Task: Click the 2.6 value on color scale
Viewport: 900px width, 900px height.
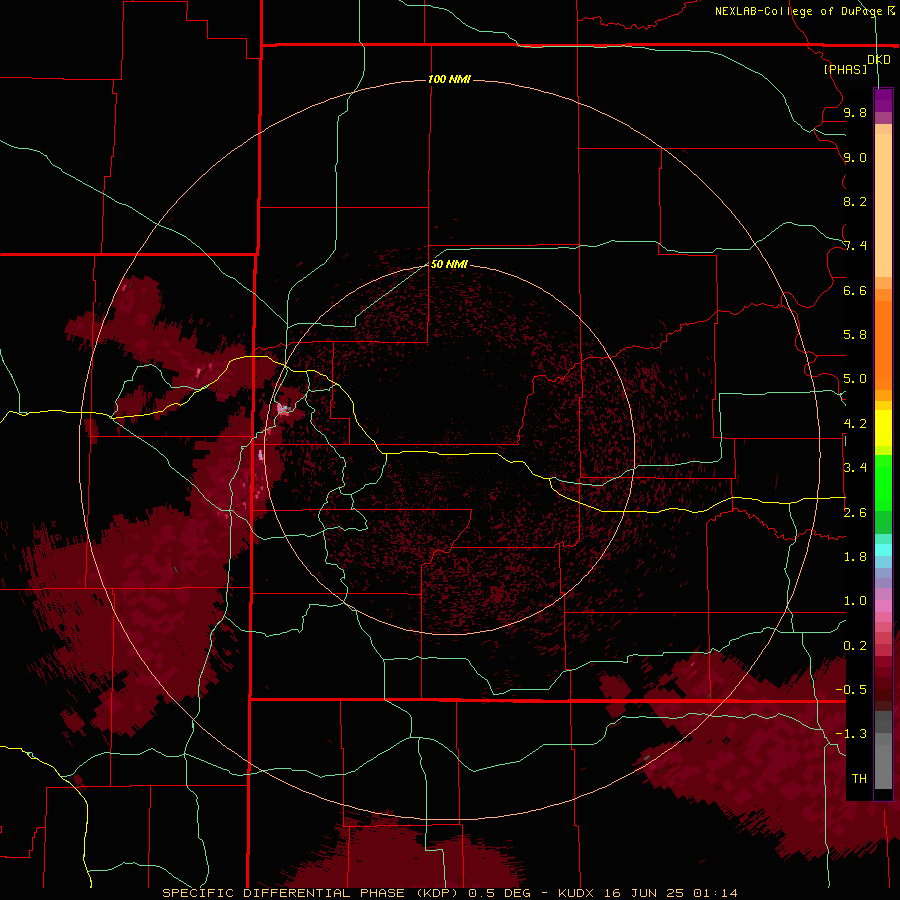Action: coord(855,513)
